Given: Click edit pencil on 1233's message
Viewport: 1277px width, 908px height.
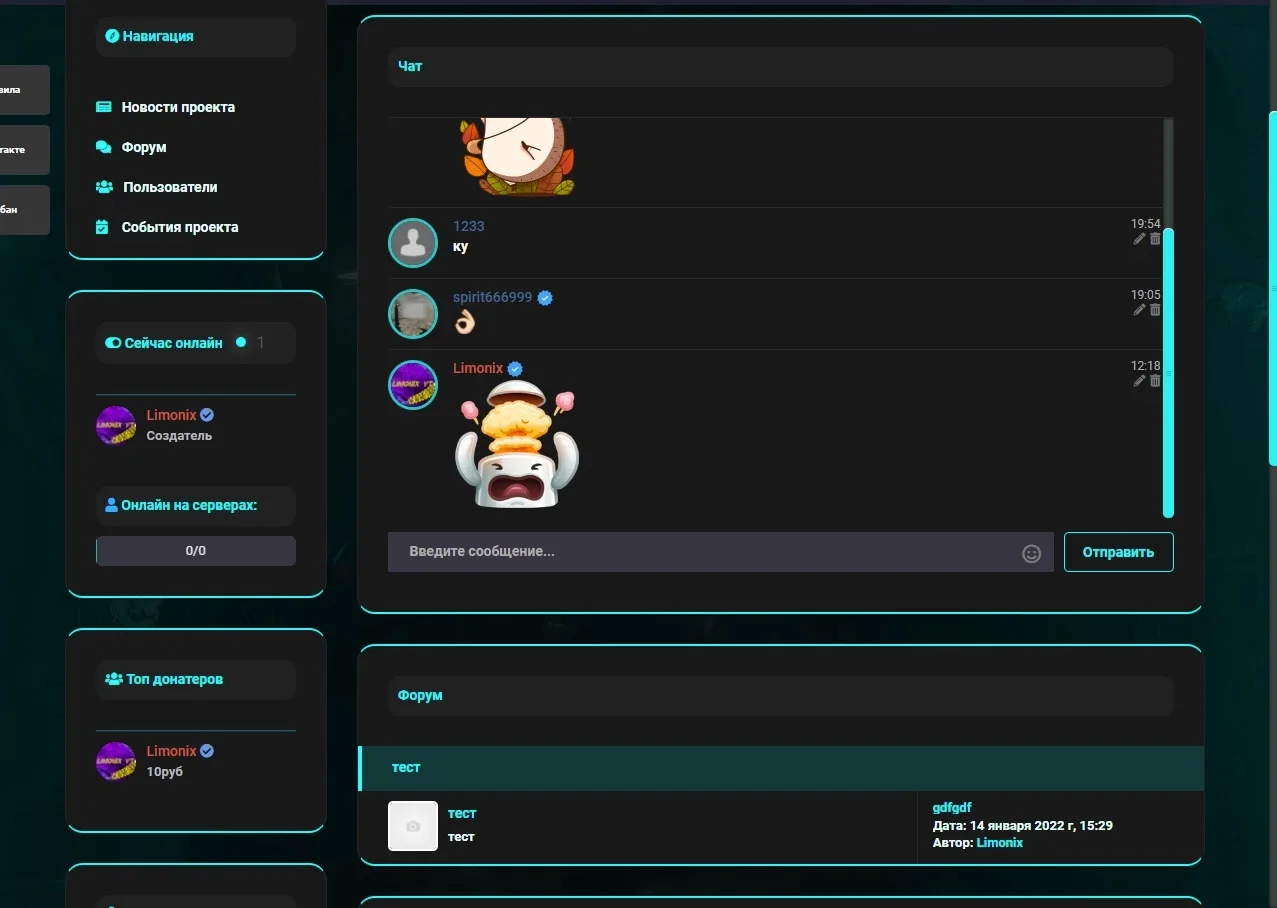Looking at the screenshot, I should coord(1139,239).
